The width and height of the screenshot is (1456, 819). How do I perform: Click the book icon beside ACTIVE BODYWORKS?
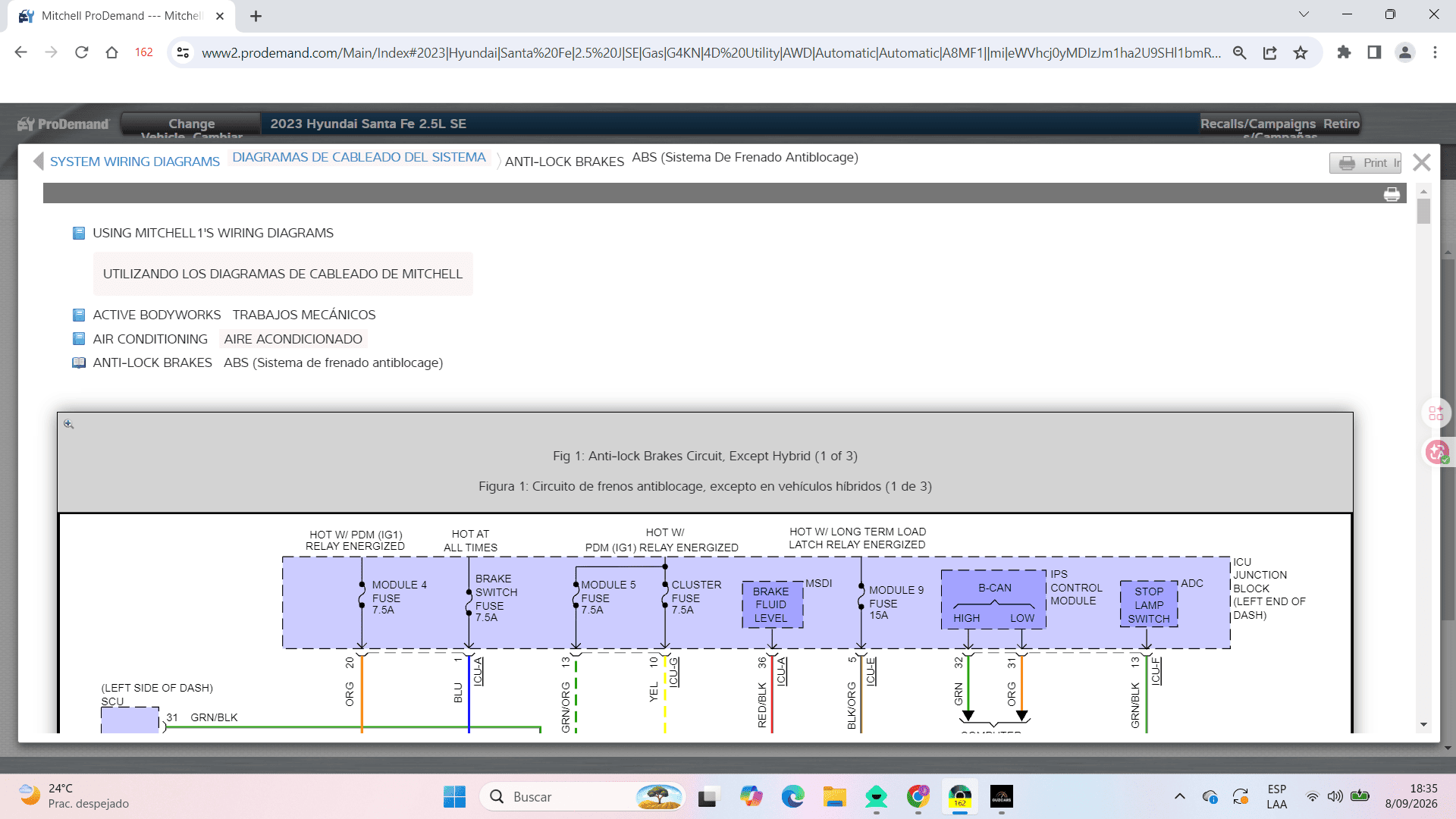click(79, 315)
